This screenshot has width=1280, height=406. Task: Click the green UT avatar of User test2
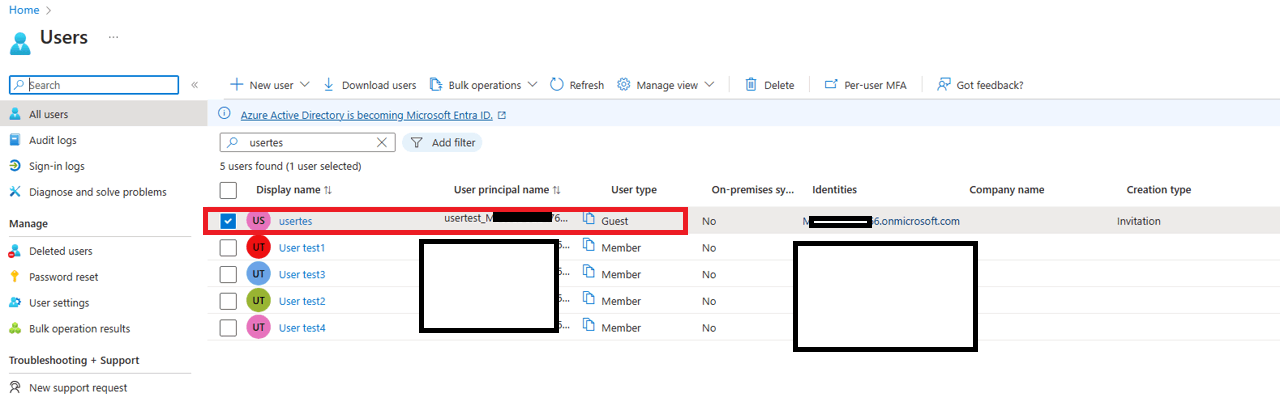click(x=259, y=301)
